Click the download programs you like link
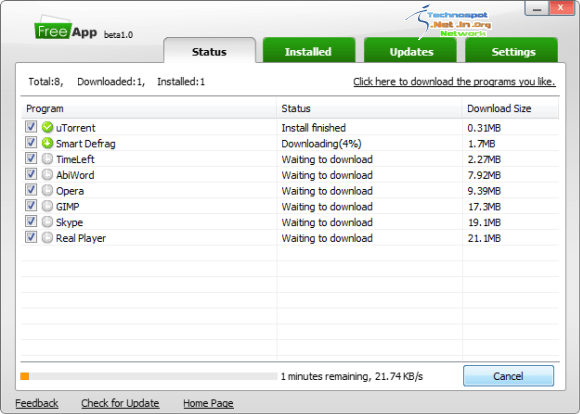The height and width of the screenshot is (414, 580). (x=454, y=82)
